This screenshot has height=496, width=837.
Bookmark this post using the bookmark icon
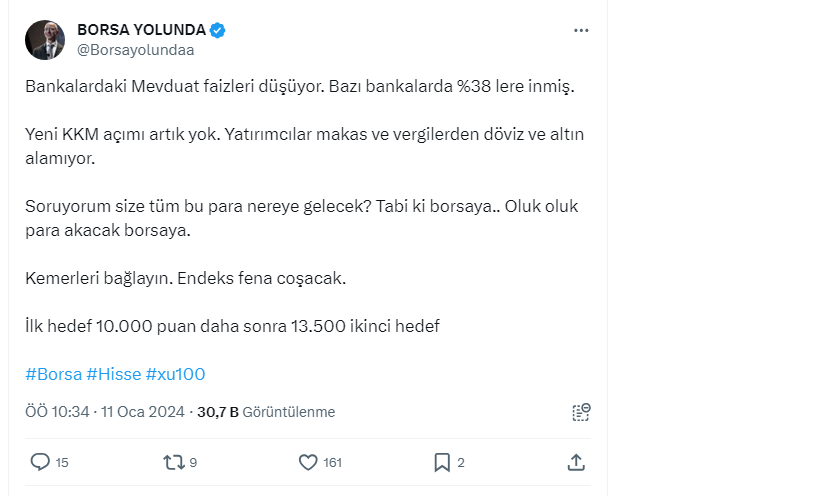(441, 462)
